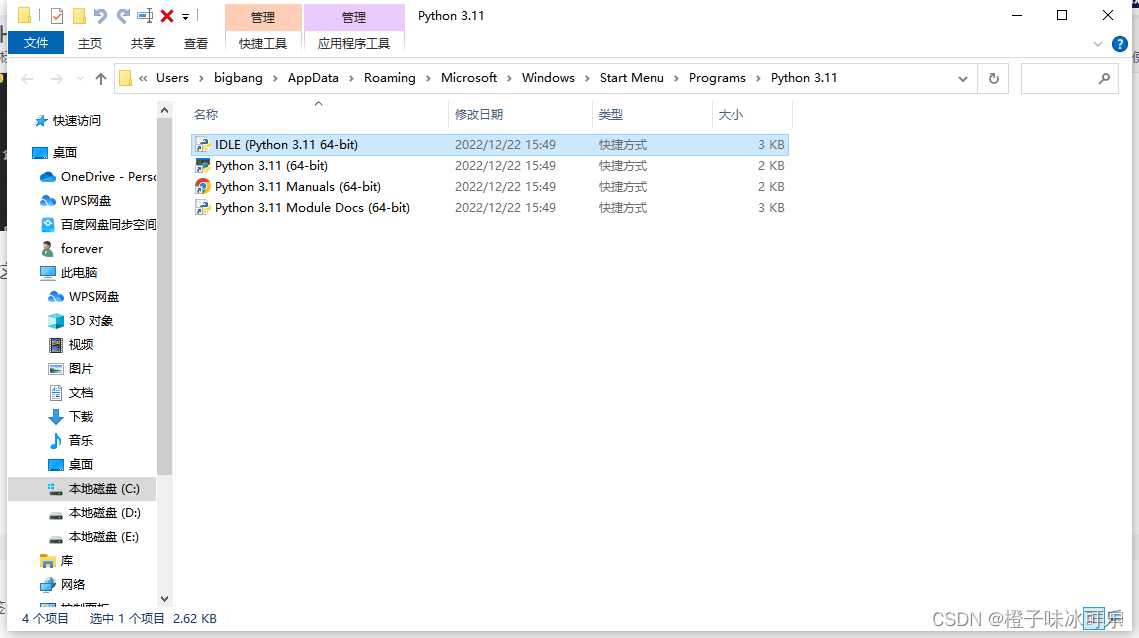Navigate to Windows in the address bar

pos(548,78)
